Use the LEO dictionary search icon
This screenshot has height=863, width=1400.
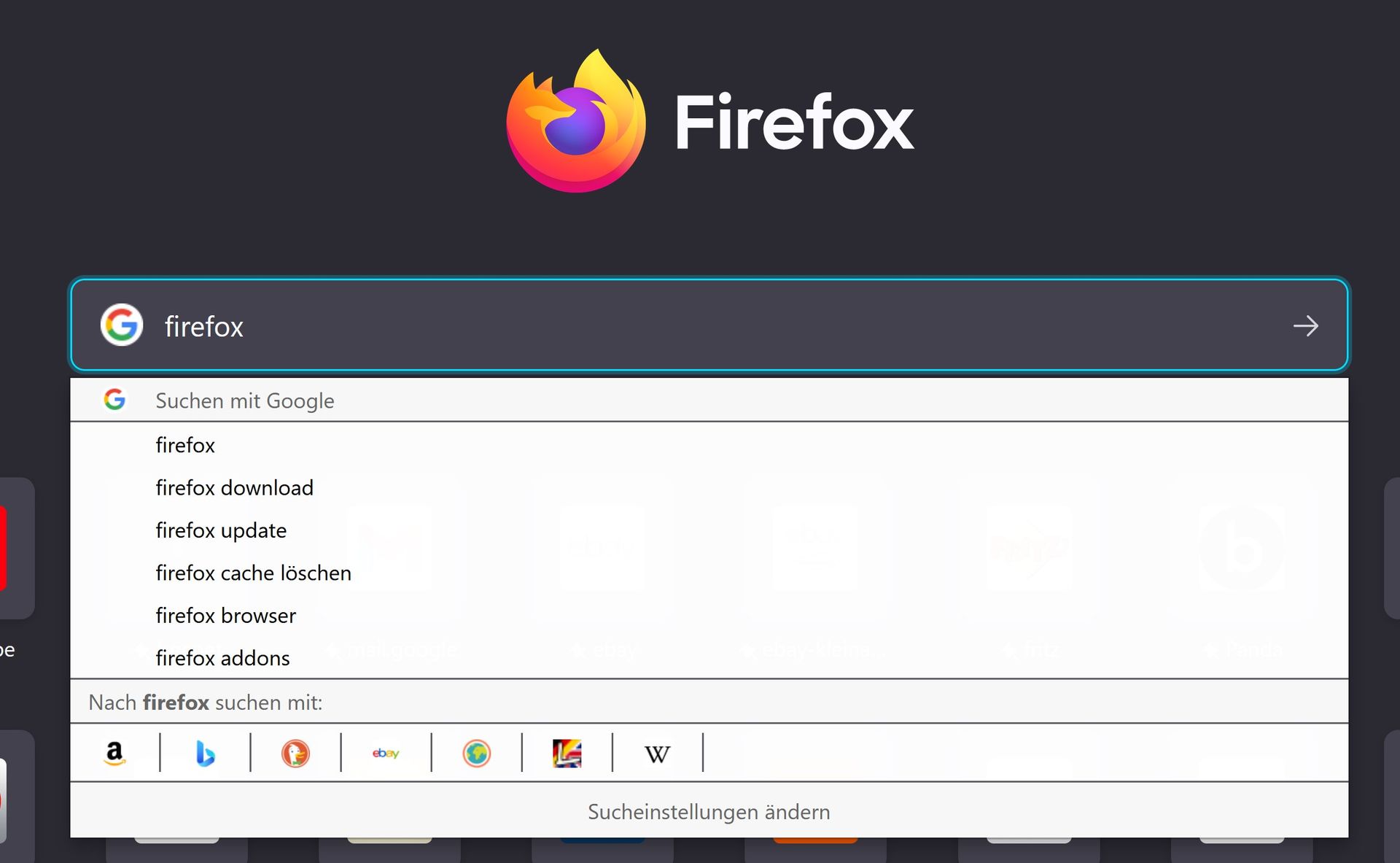pyautogui.click(x=567, y=753)
